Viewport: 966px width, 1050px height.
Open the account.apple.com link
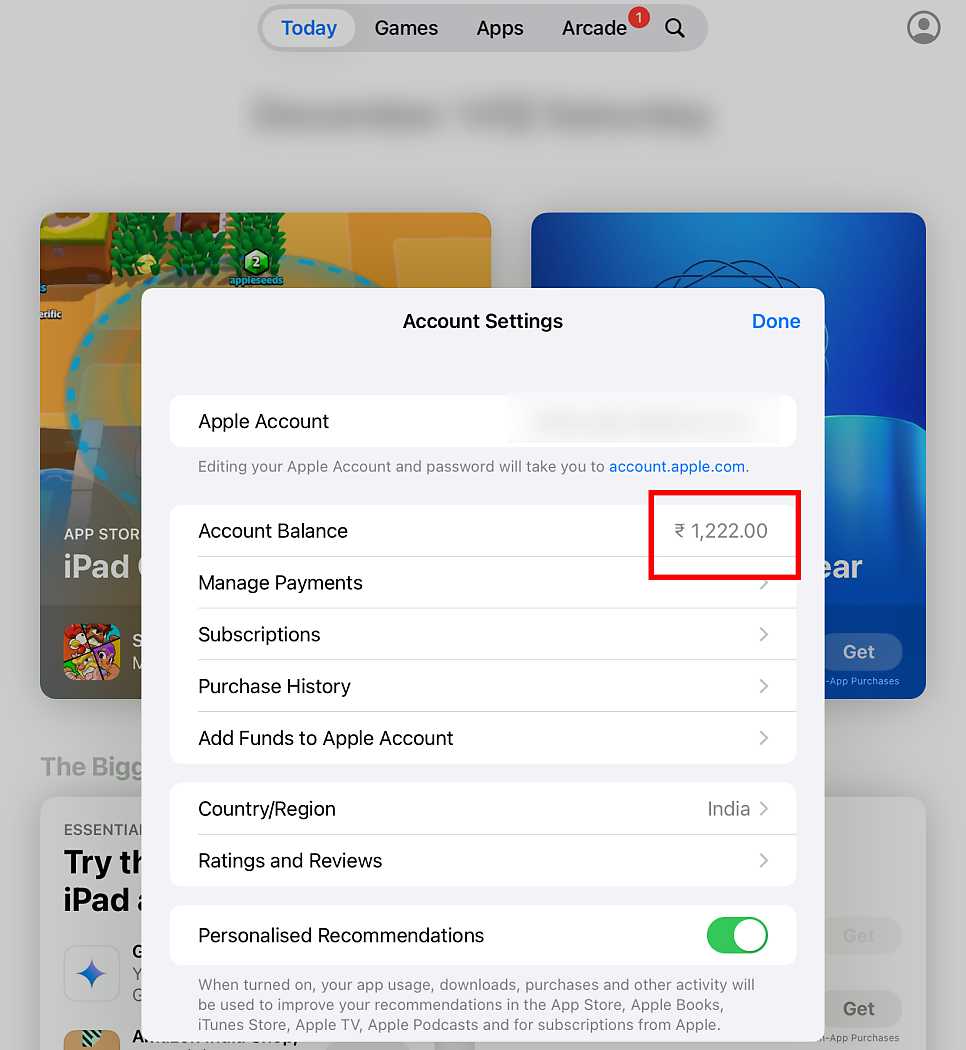(676, 467)
